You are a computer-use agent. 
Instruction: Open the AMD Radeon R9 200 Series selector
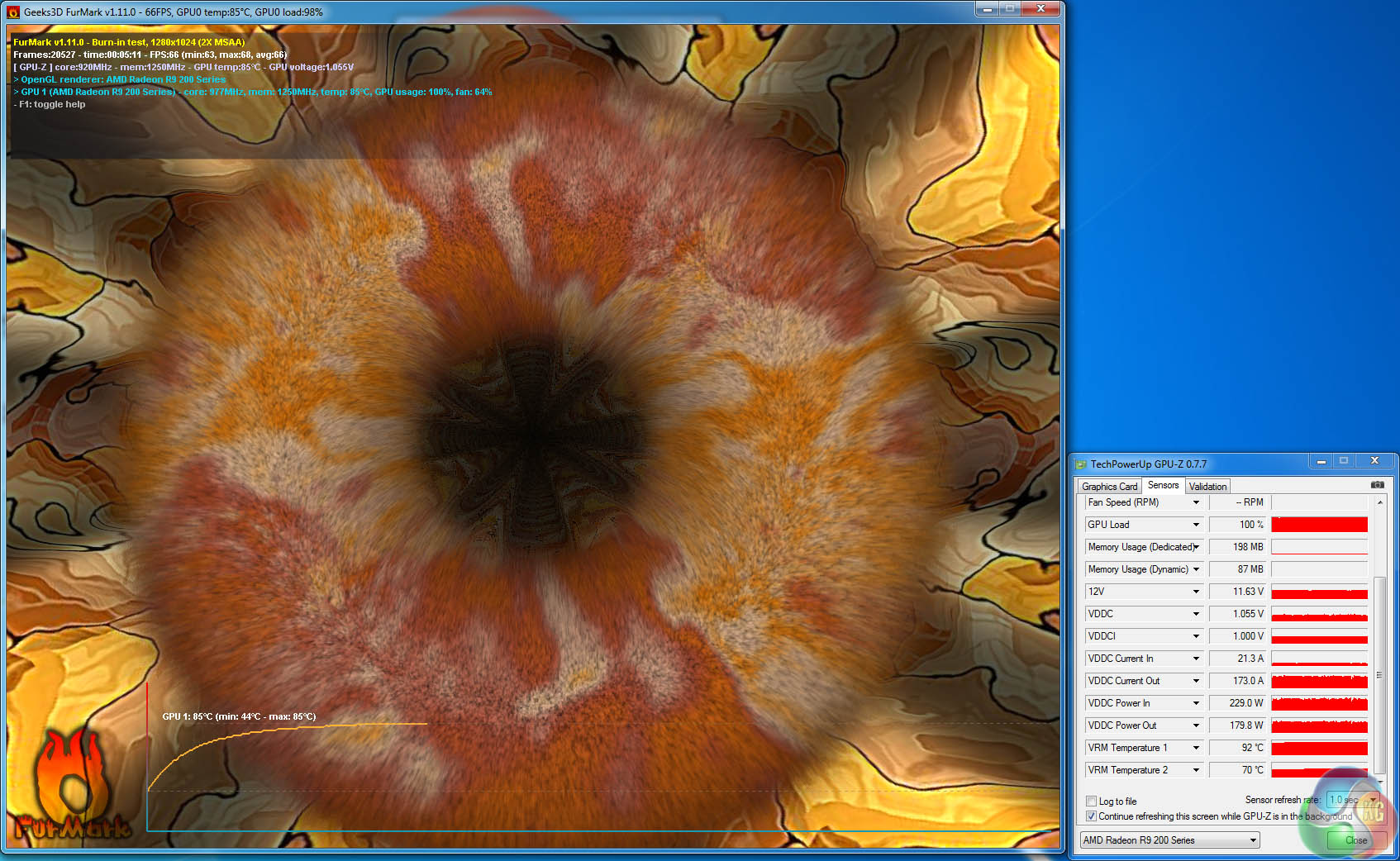point(1169,840)
